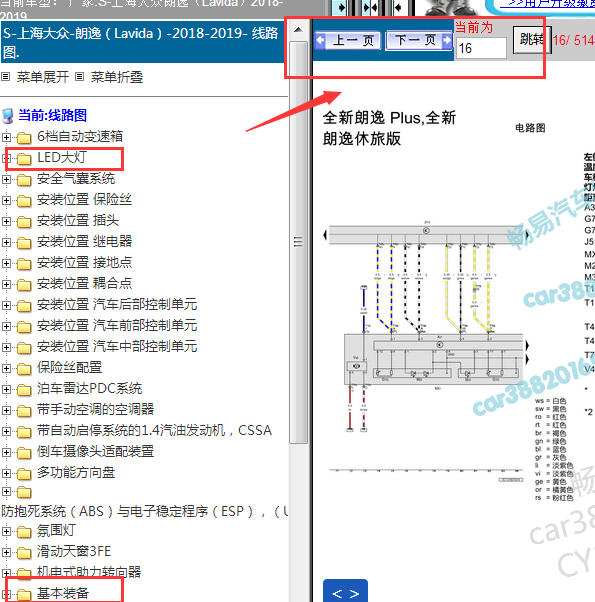Select the 倒车摄像头适配装置 item
Viewport: 595px width, 602px height.
click(x=96, y=452)
